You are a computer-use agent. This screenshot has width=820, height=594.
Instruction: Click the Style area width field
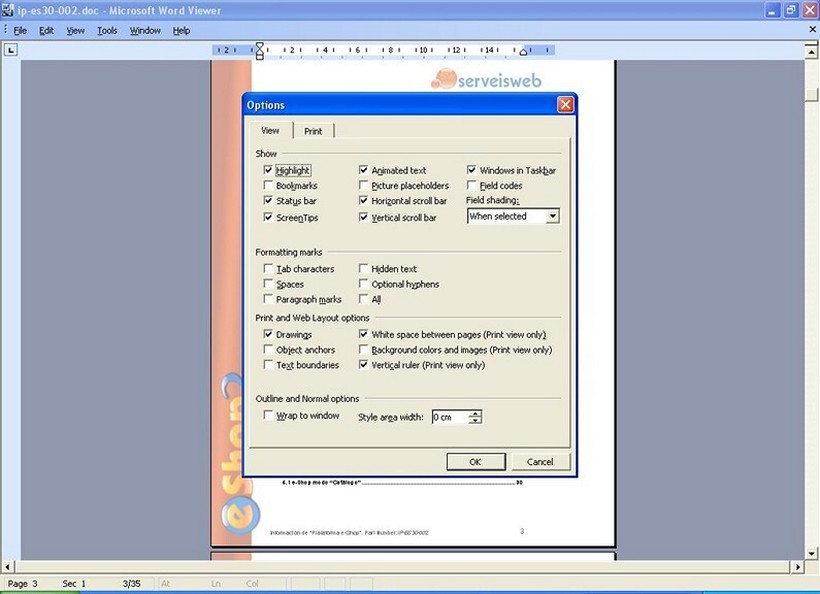450,417
